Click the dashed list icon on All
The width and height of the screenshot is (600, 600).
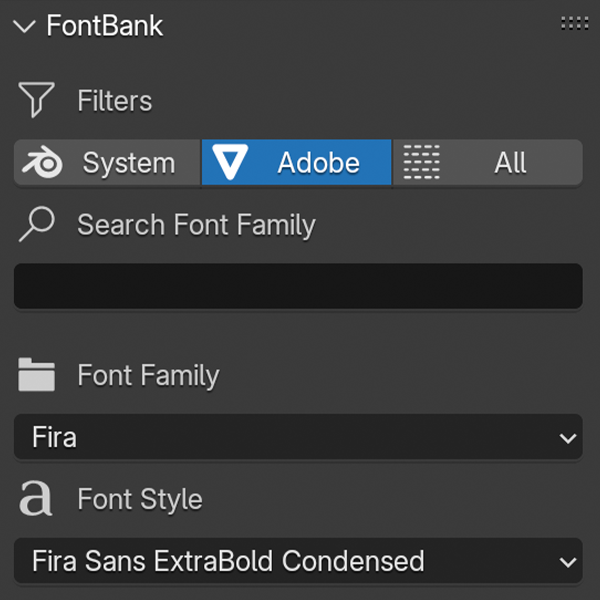click(x=422, y=162)
